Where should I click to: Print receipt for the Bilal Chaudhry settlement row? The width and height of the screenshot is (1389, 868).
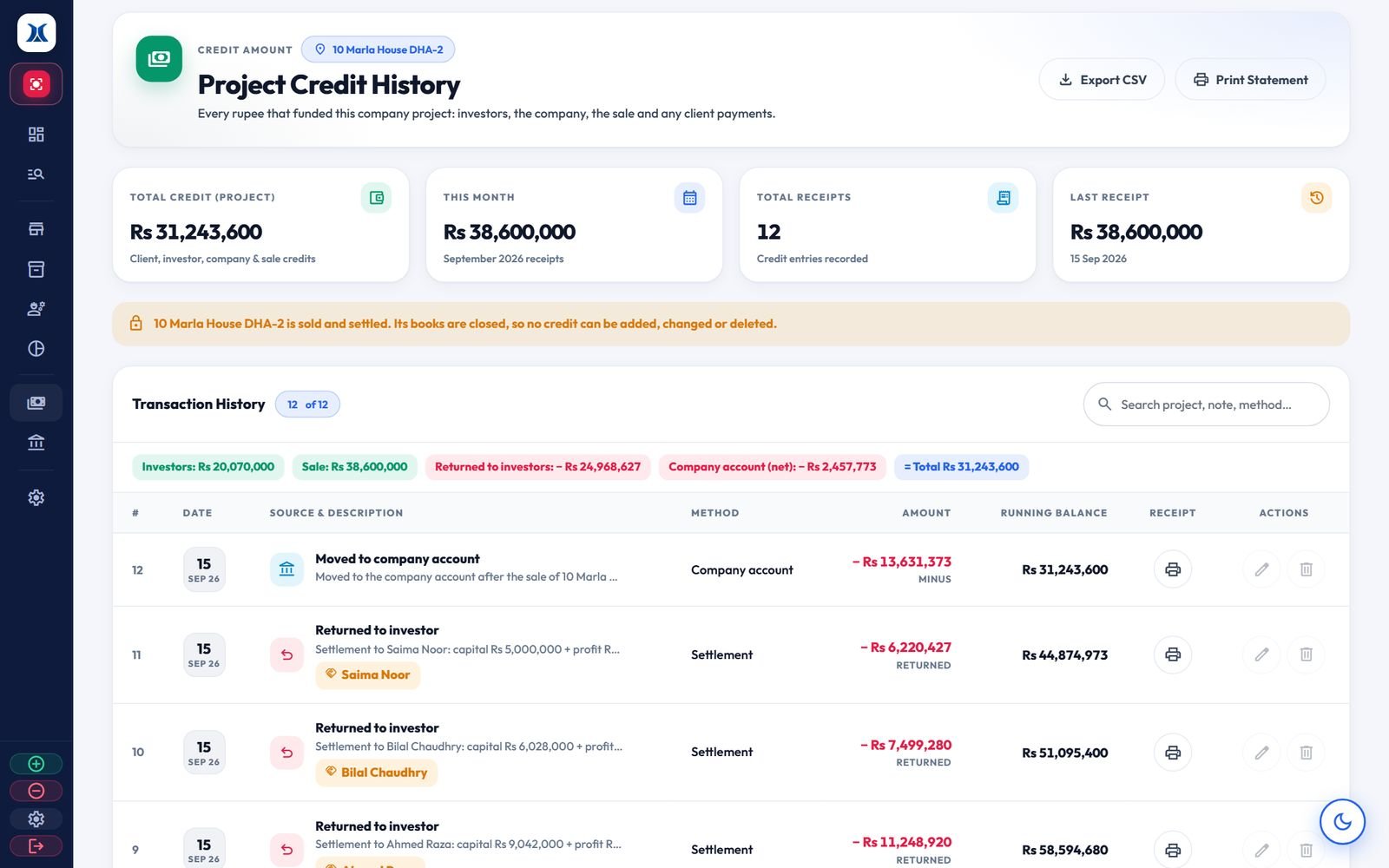click(1173, 753)
